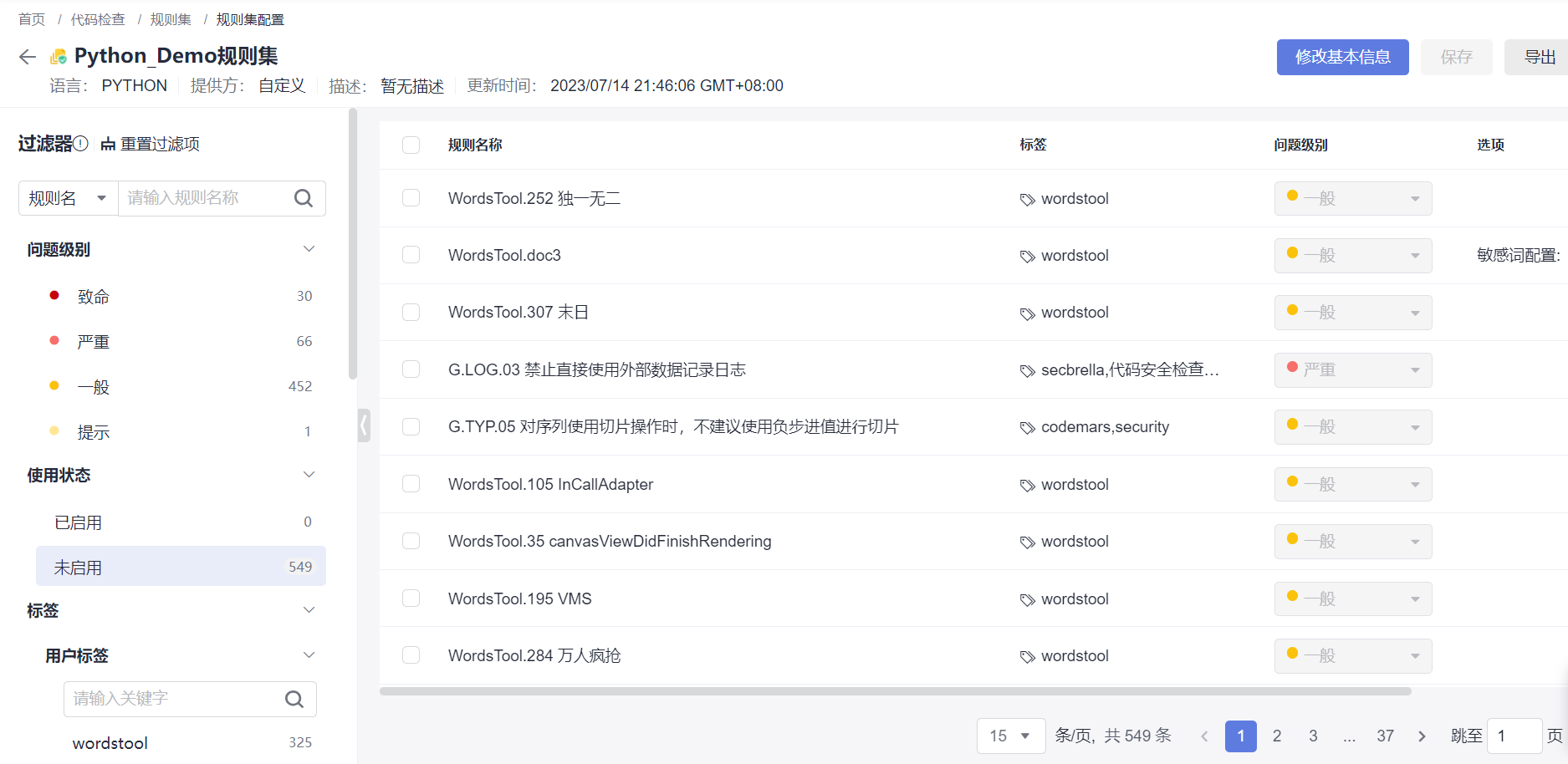Click the tag icon in G.TYP.05 row

(1028, 428)
